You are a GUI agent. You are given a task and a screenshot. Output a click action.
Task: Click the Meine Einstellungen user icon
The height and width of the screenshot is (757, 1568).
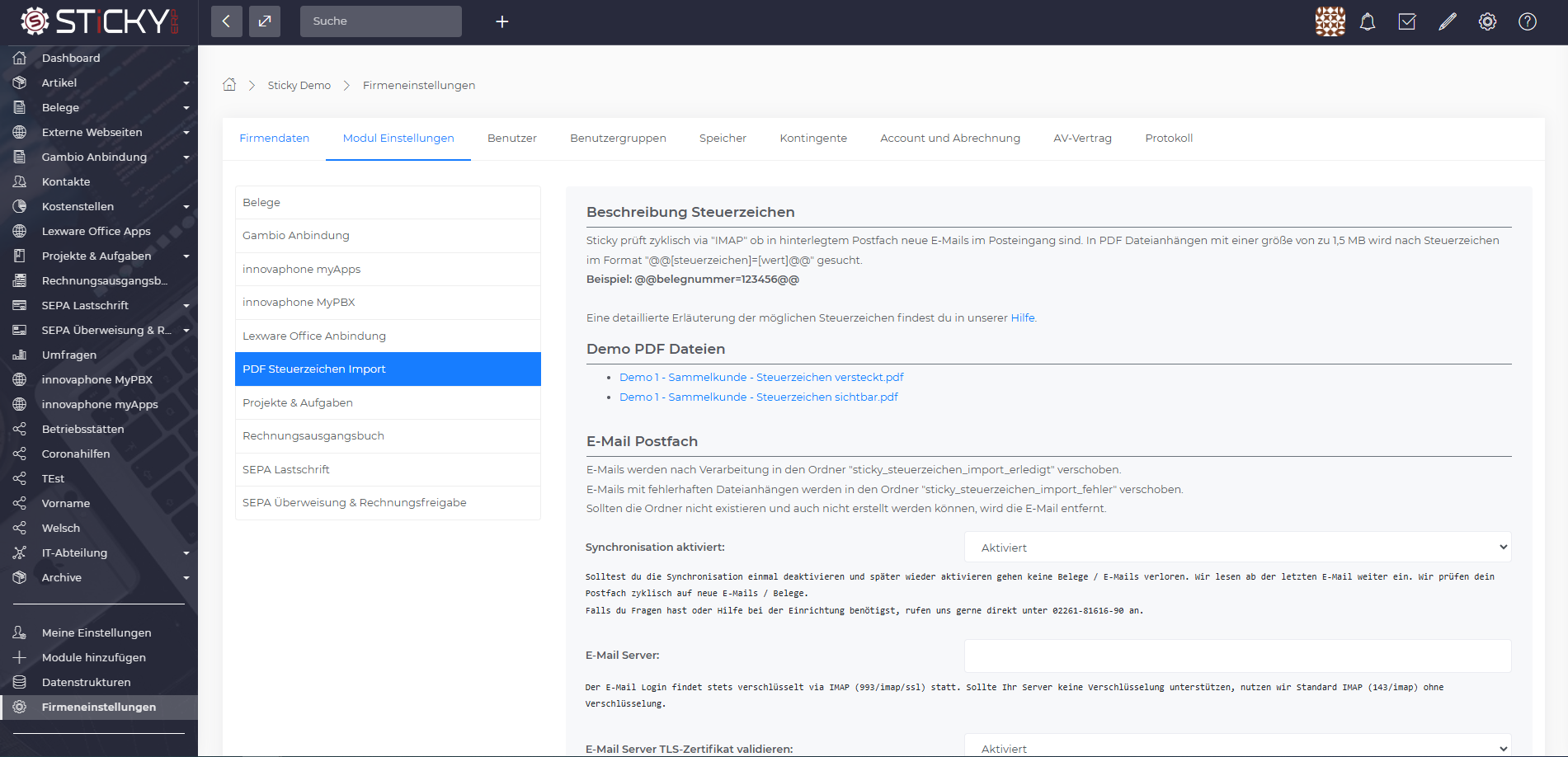click(x=20, y=632)
